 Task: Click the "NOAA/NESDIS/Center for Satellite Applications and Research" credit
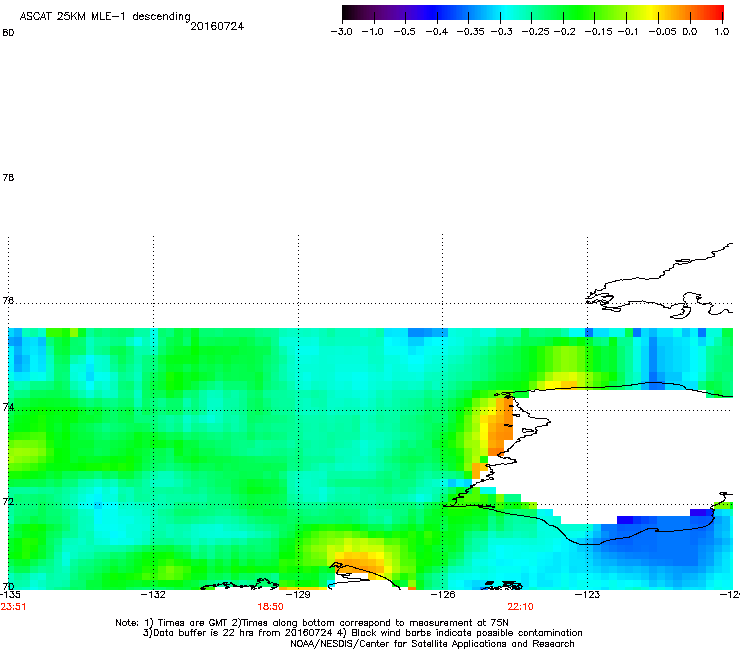(x=432, y=644)
